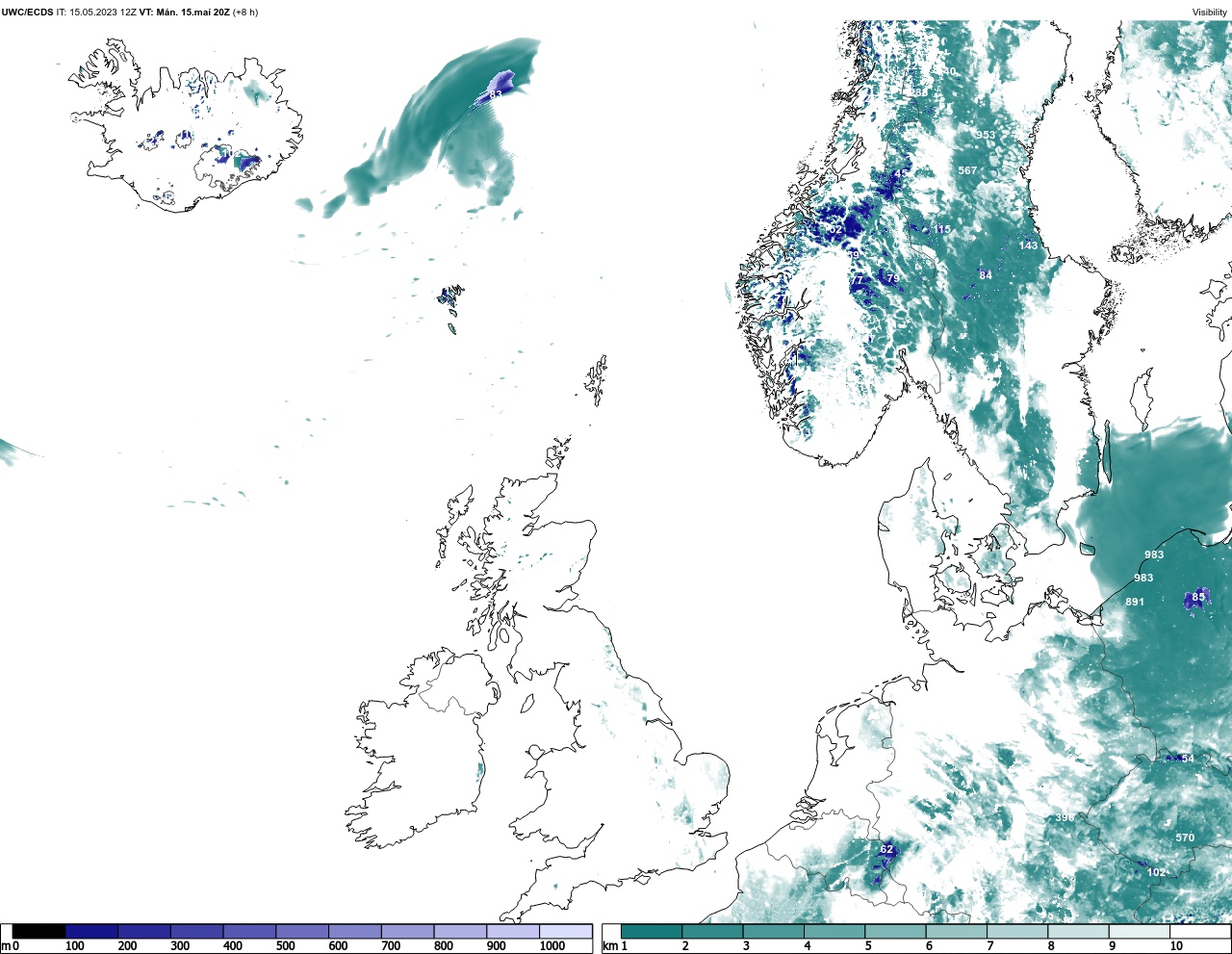The height and width of the screenshot is (954, 1232).
Task: Click the 'km' unit label in legend
Action: tap(610, 946)
